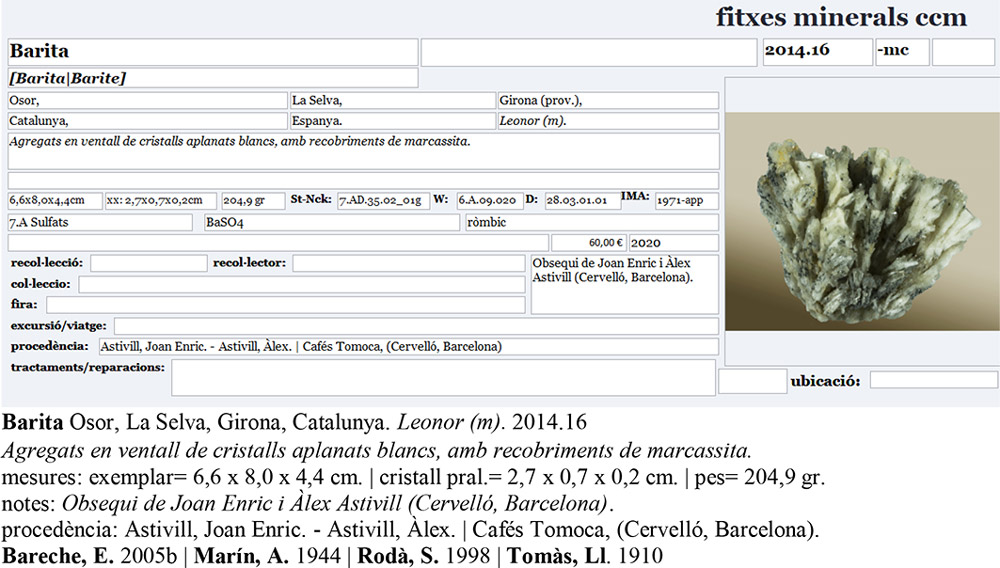Click the summary title 'Barita Osor, La Selva'
The width and height of the screenshot is (1000, 568).
(x=294, y=423)
